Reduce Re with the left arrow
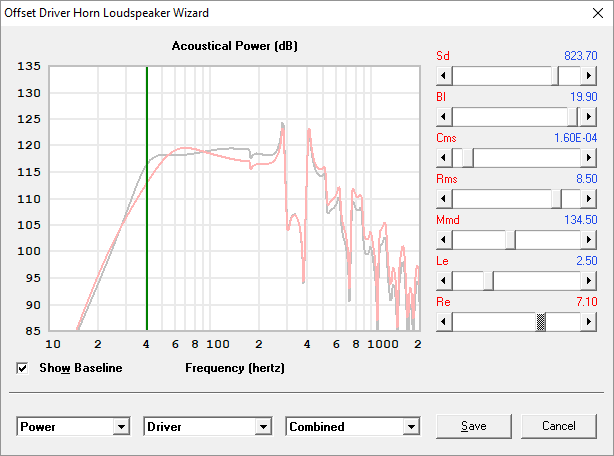The height and width of the screenshot is (456, 614). click(444, 322)
